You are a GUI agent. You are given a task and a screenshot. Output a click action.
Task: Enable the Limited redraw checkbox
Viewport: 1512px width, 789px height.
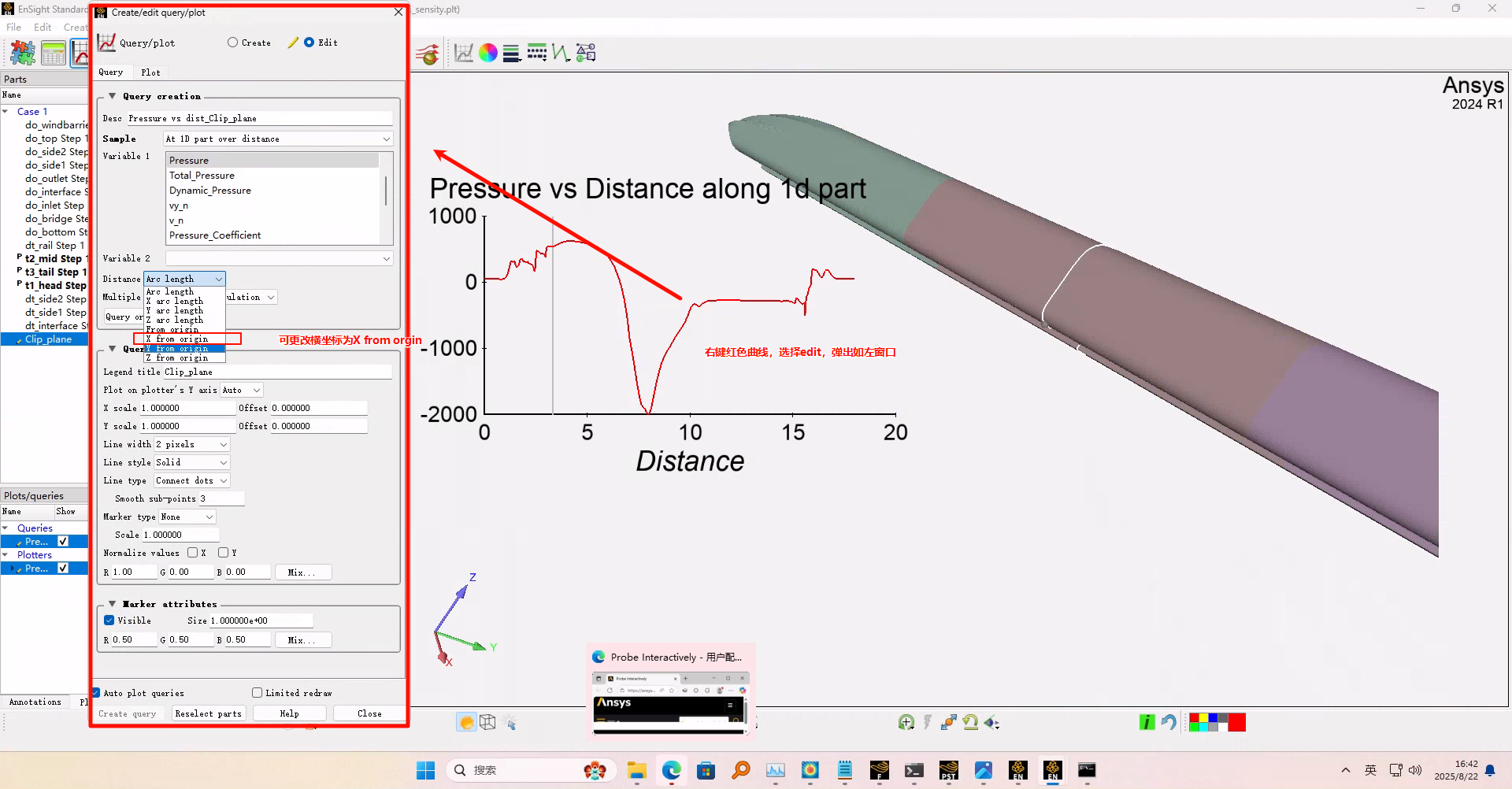(x=258, y=693)
